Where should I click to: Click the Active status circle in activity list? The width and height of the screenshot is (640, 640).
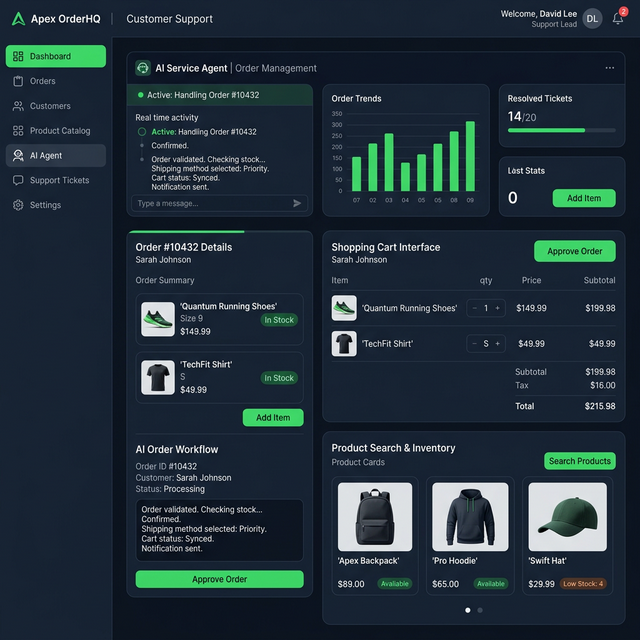pyautogui.click(x=142, y=132)
